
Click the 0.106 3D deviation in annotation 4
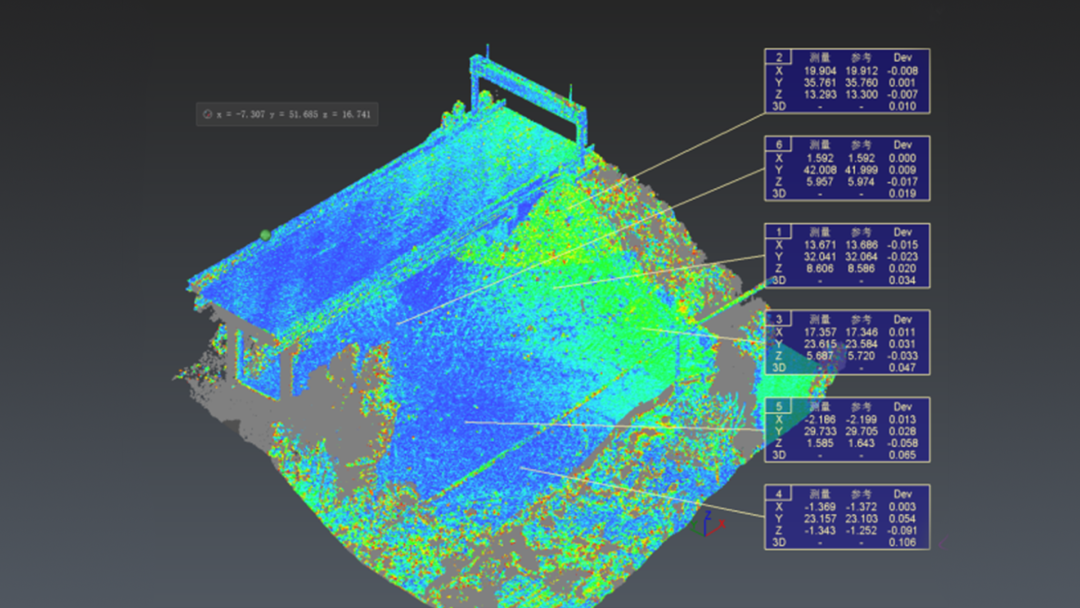(x=903, y=543)
